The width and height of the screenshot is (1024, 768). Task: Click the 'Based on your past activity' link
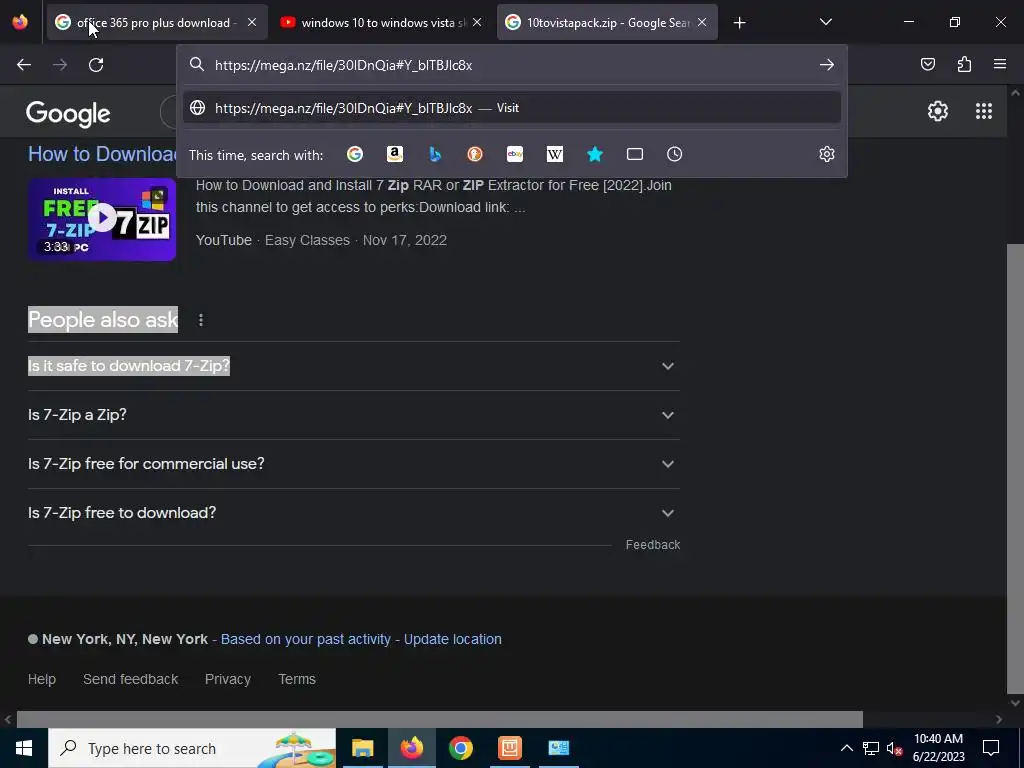point(306,639)
